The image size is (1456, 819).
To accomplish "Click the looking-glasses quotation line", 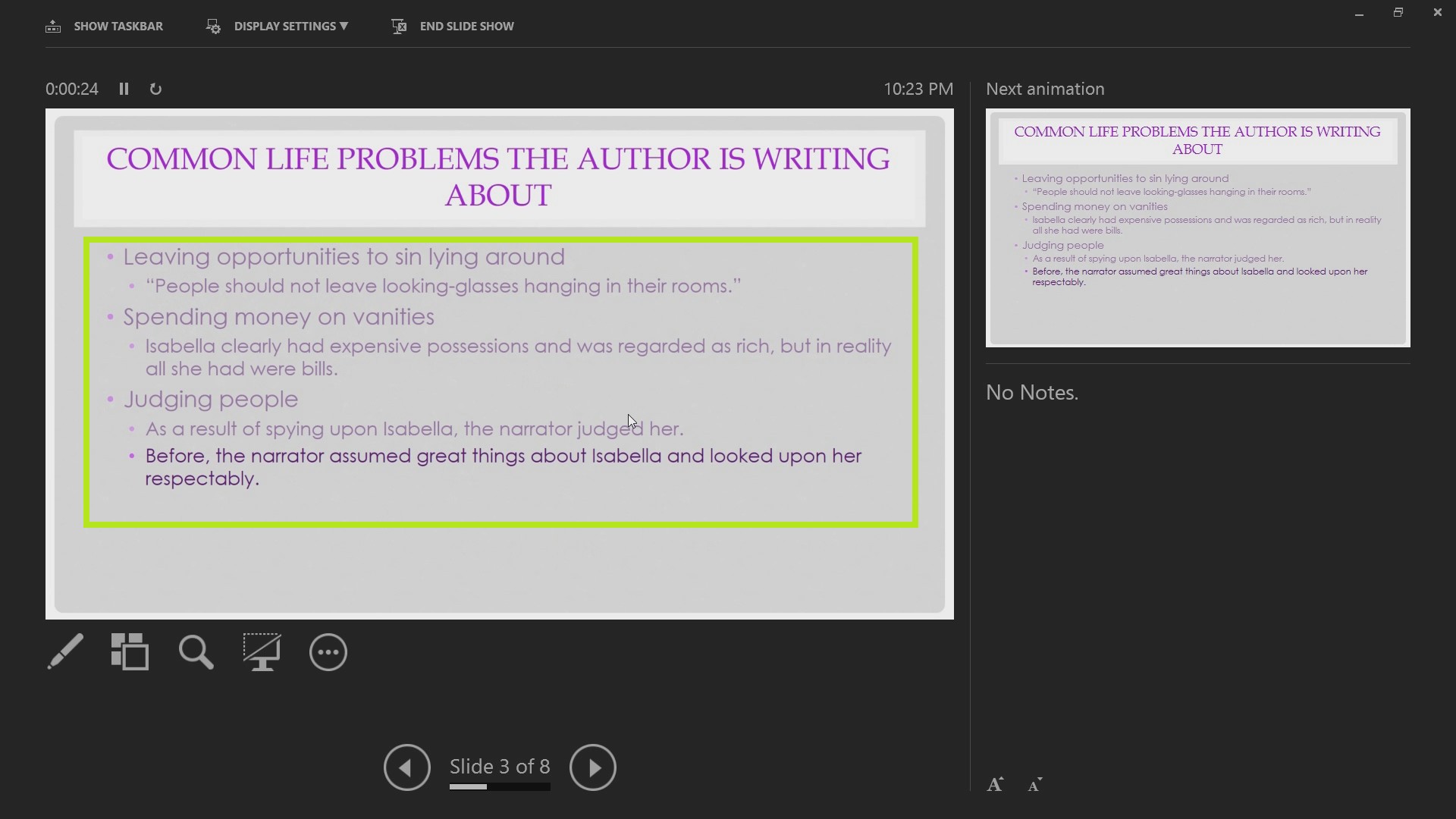I will (x=444, y=286).
